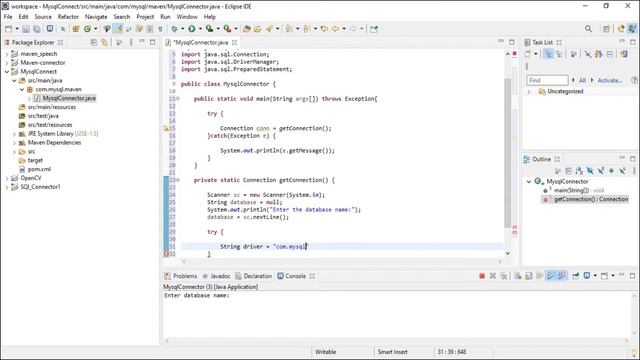Image resolution: width=640 pixels, height=360 pixels.
Task: Click the Run External Tools icon
Action: pyautogui.click(x=227, y=29)
